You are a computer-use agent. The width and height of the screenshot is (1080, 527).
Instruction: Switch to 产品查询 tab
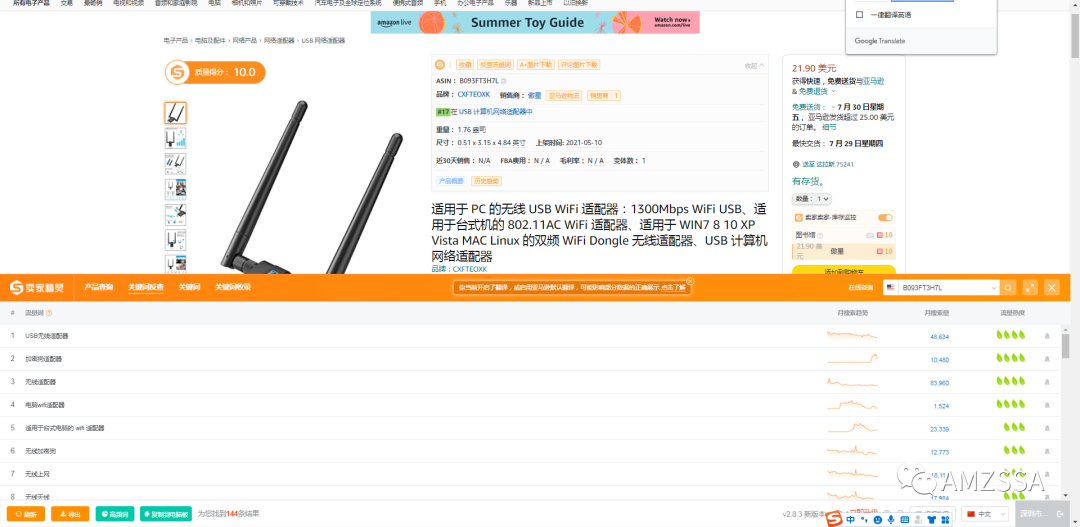[98, 287]
